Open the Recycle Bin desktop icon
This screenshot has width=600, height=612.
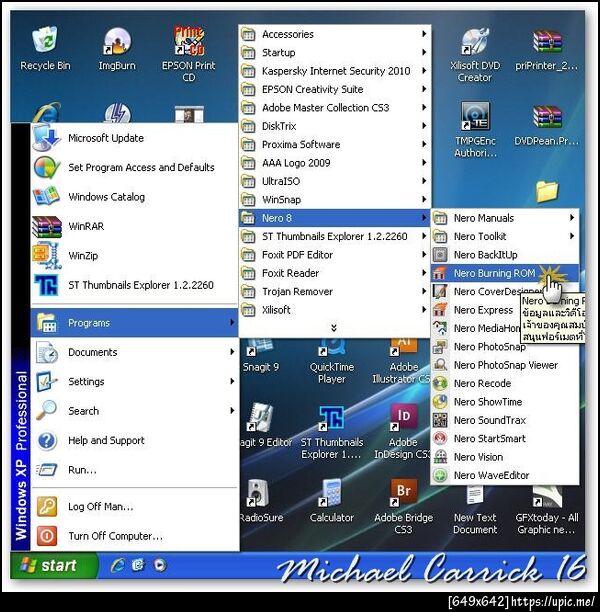click(x=45, y=40)
